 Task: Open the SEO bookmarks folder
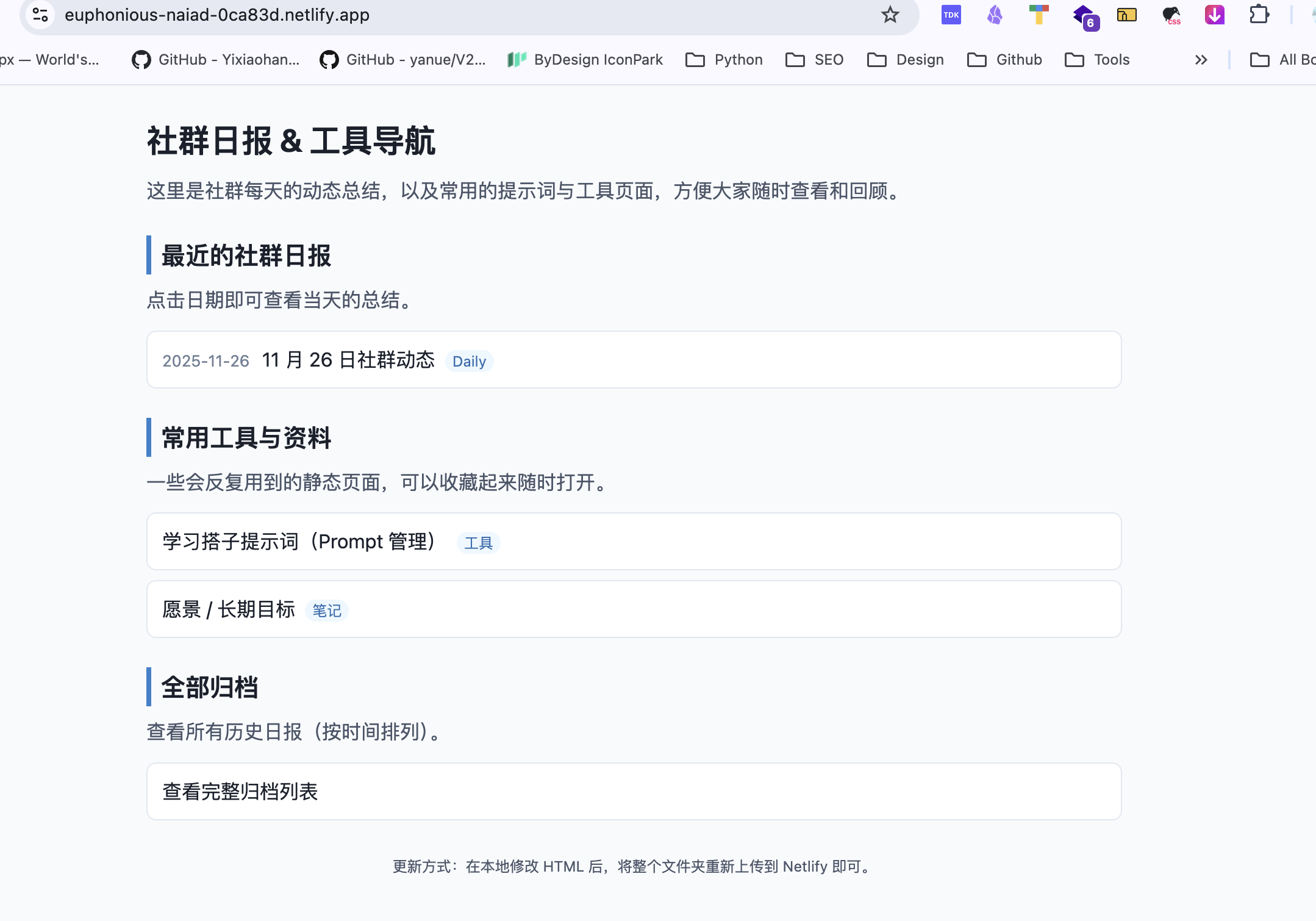tap(814, 59)
